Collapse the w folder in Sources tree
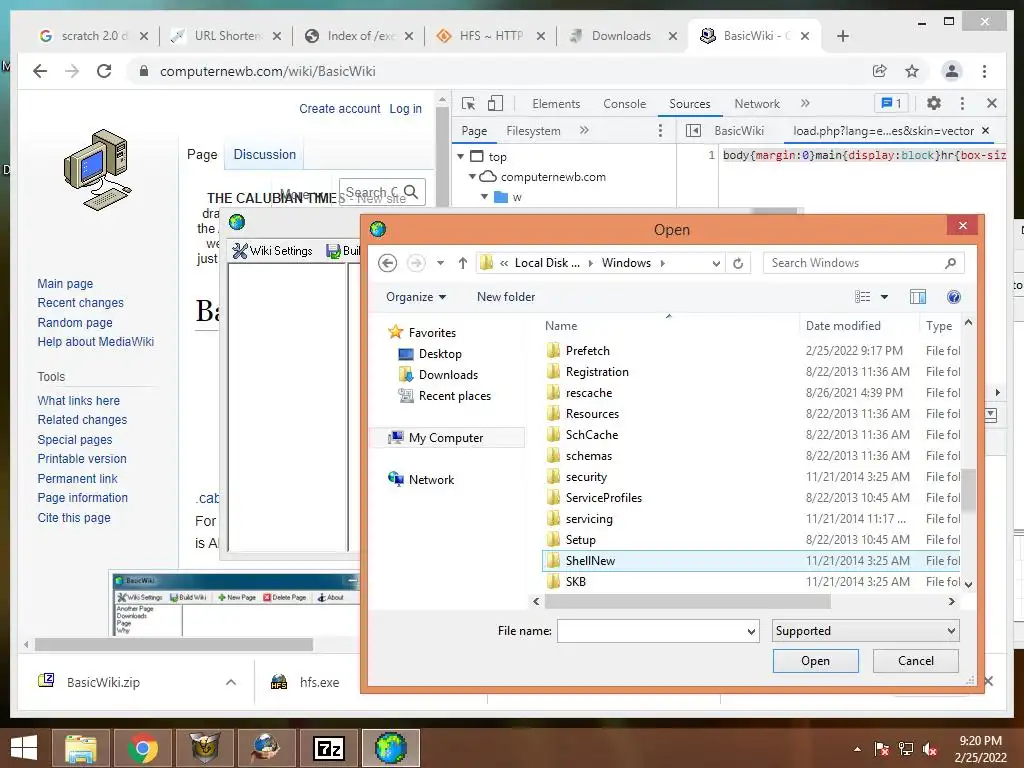 coord(484,197)
